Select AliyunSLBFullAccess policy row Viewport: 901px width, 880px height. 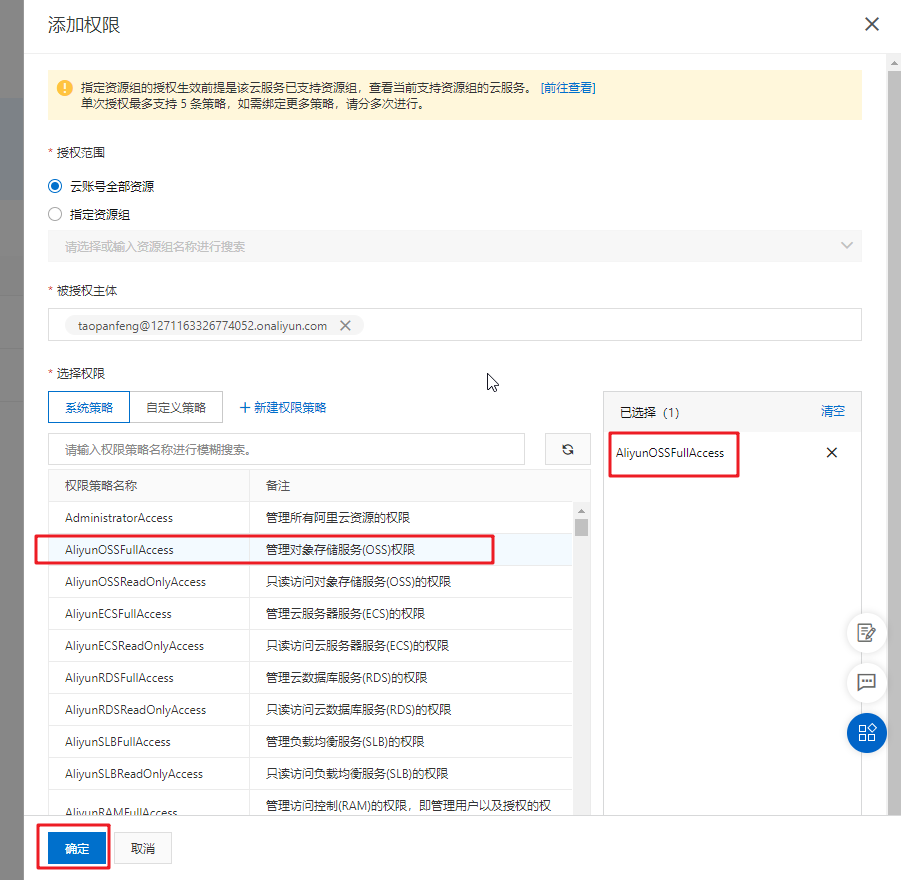pos(310,742)
